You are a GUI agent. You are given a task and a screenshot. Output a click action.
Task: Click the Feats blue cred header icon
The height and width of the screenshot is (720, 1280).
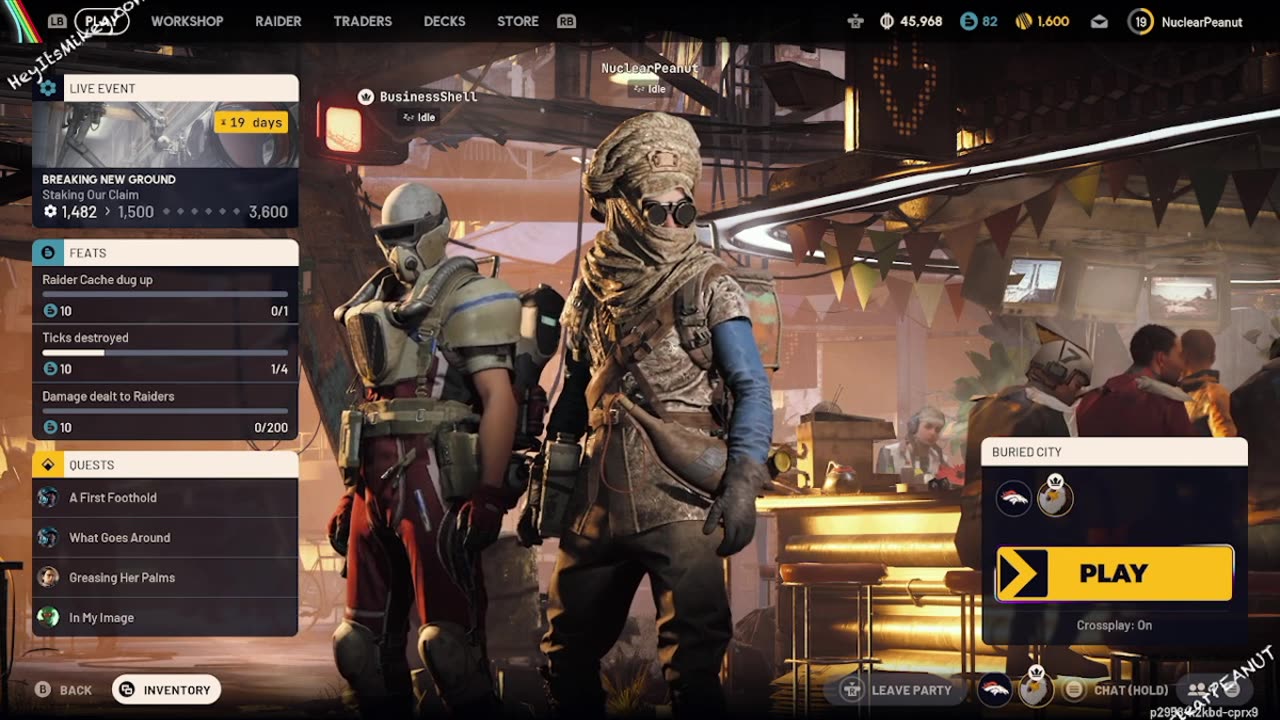47,253
